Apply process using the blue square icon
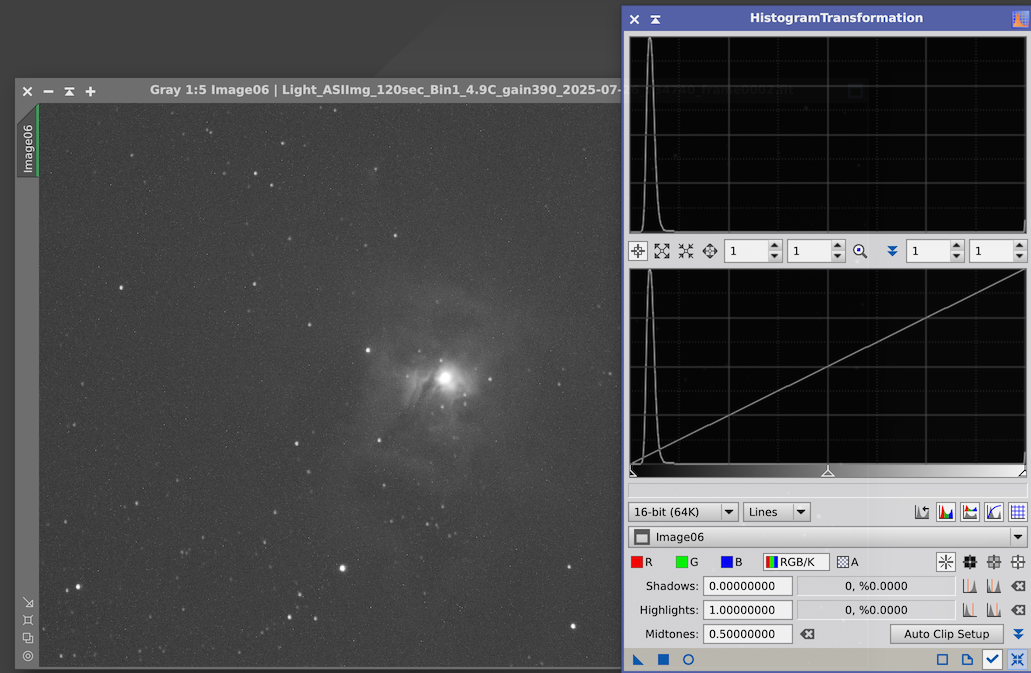Viewport: 1031px width, 673px height. tap(663, 660)
